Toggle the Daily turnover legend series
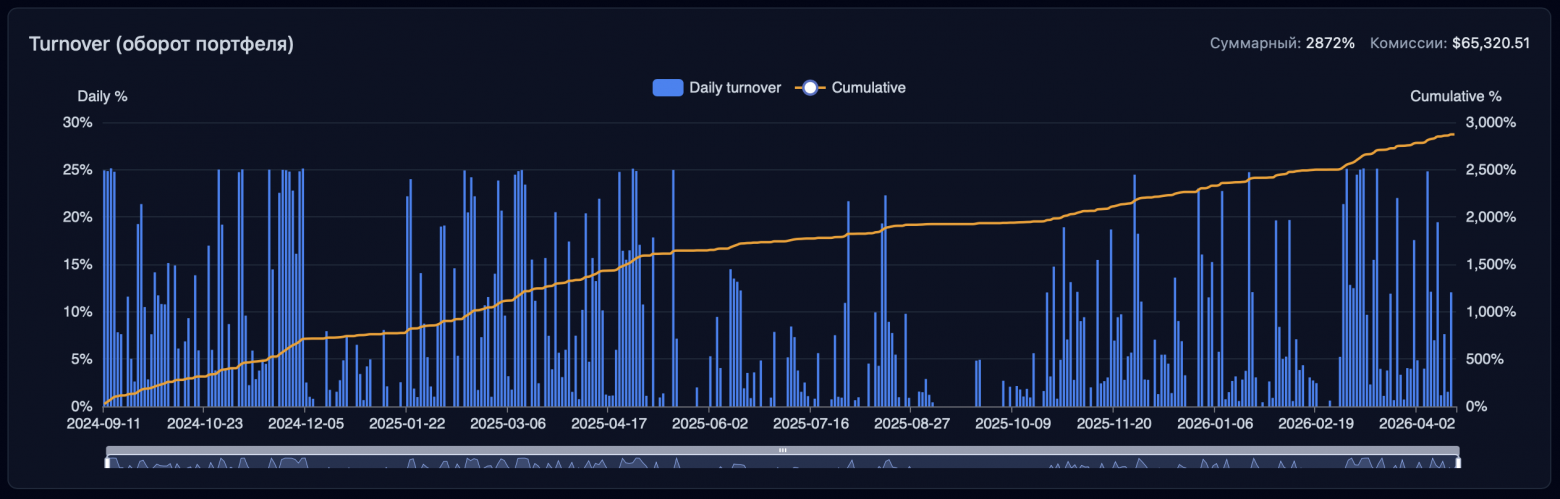The width and height of the screenshot is (1560, 499). tap(717, 88)
